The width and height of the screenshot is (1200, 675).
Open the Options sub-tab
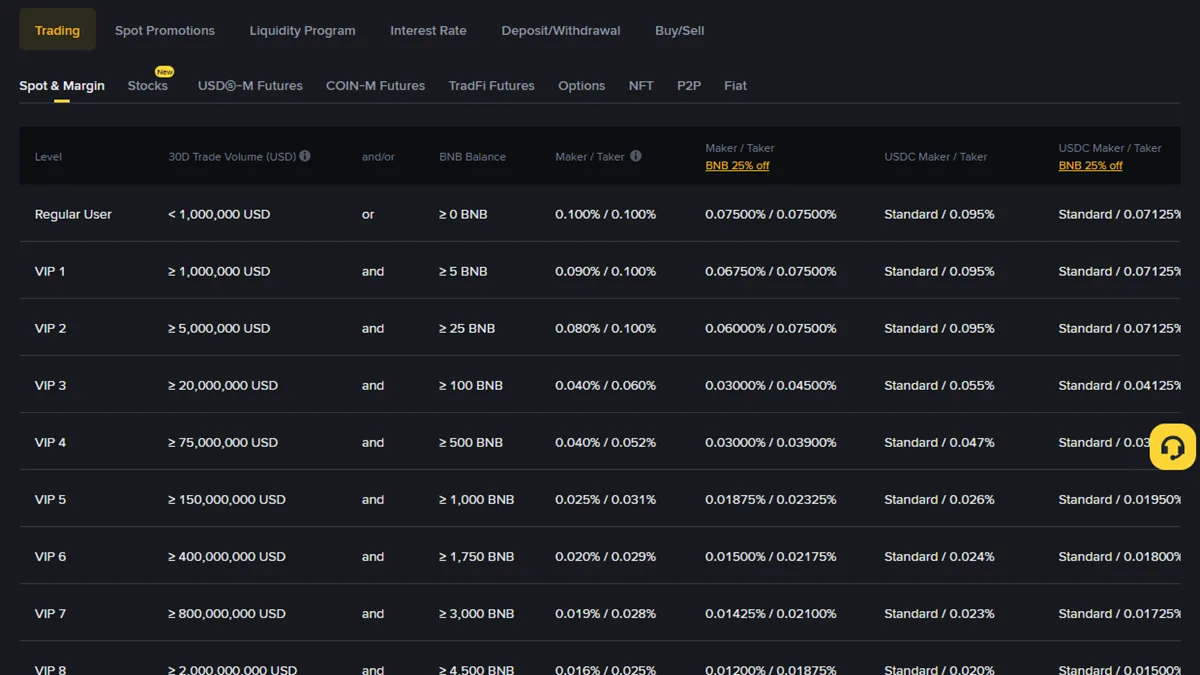tap(581, 86)
